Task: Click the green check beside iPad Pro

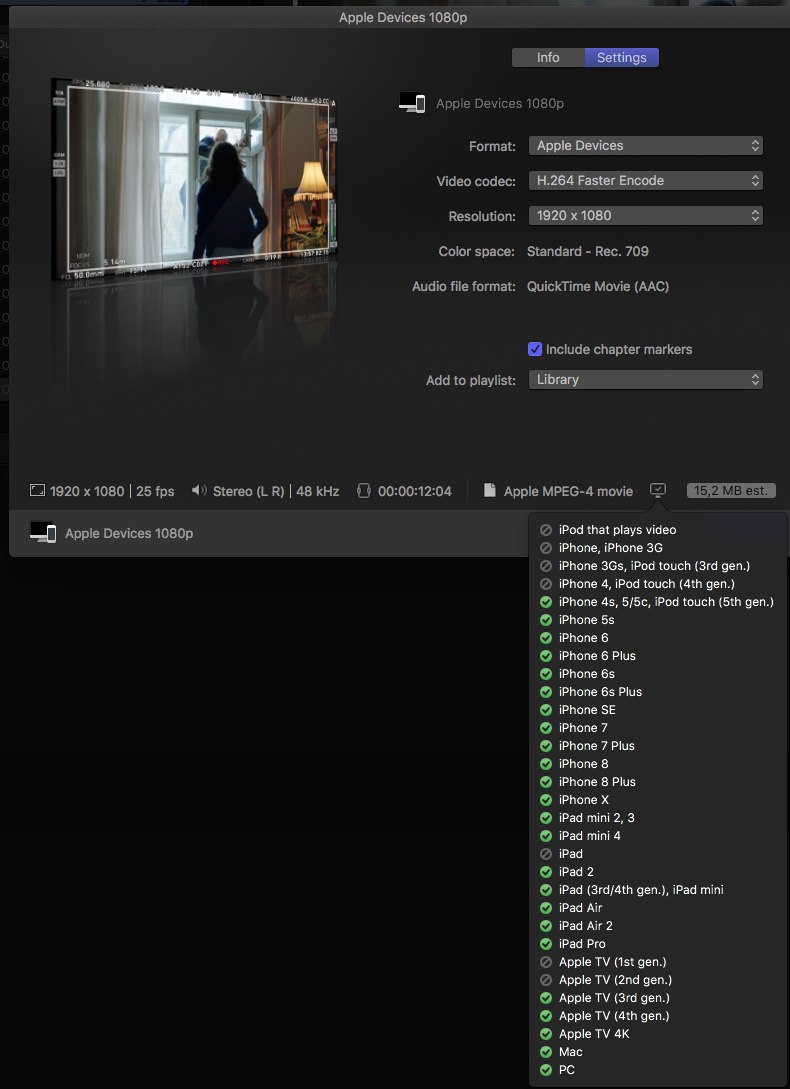Action: click(x=546, y=944)
